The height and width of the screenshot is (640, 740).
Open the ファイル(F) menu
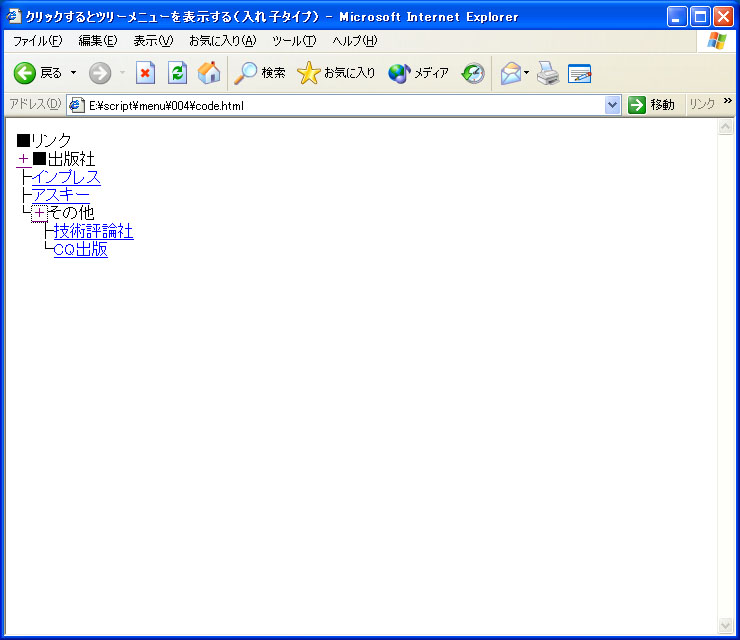pos(37,41)
